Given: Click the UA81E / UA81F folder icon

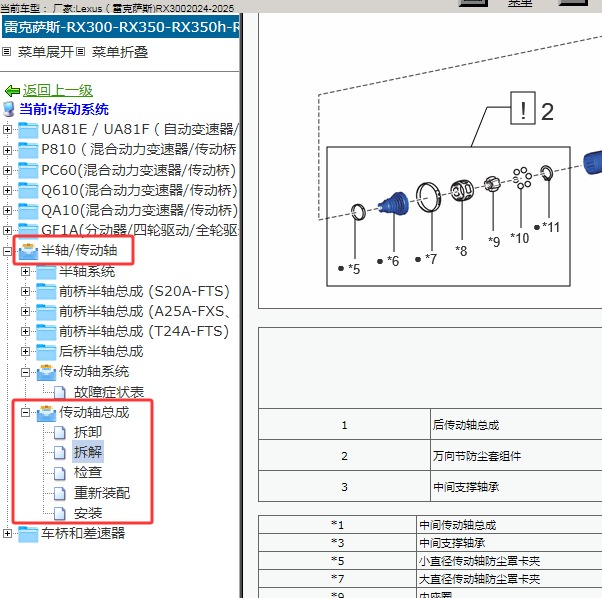Looking at the screenshot, I should point(28,130).
